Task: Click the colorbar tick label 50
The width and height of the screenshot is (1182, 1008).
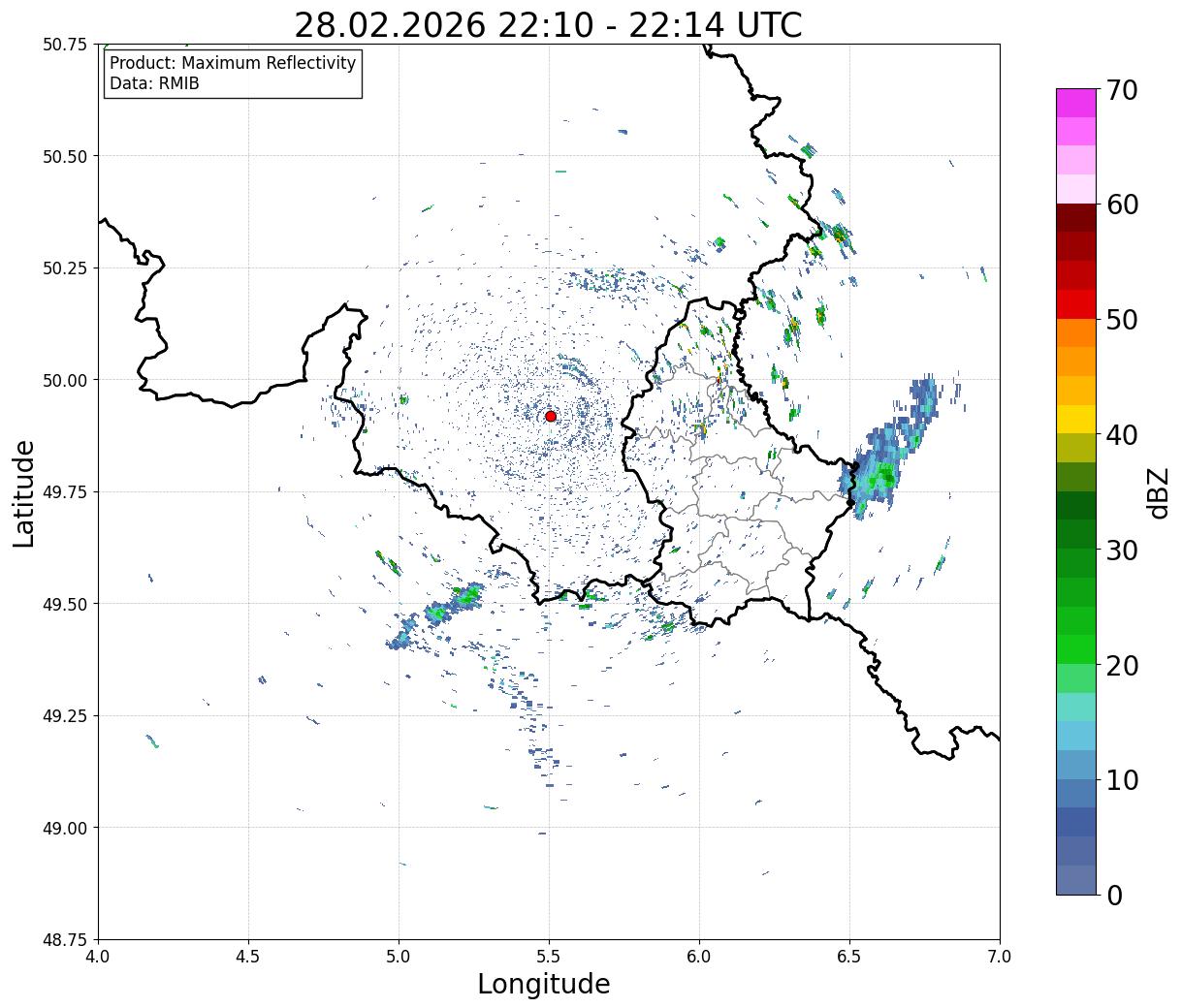Action: 1122,320
